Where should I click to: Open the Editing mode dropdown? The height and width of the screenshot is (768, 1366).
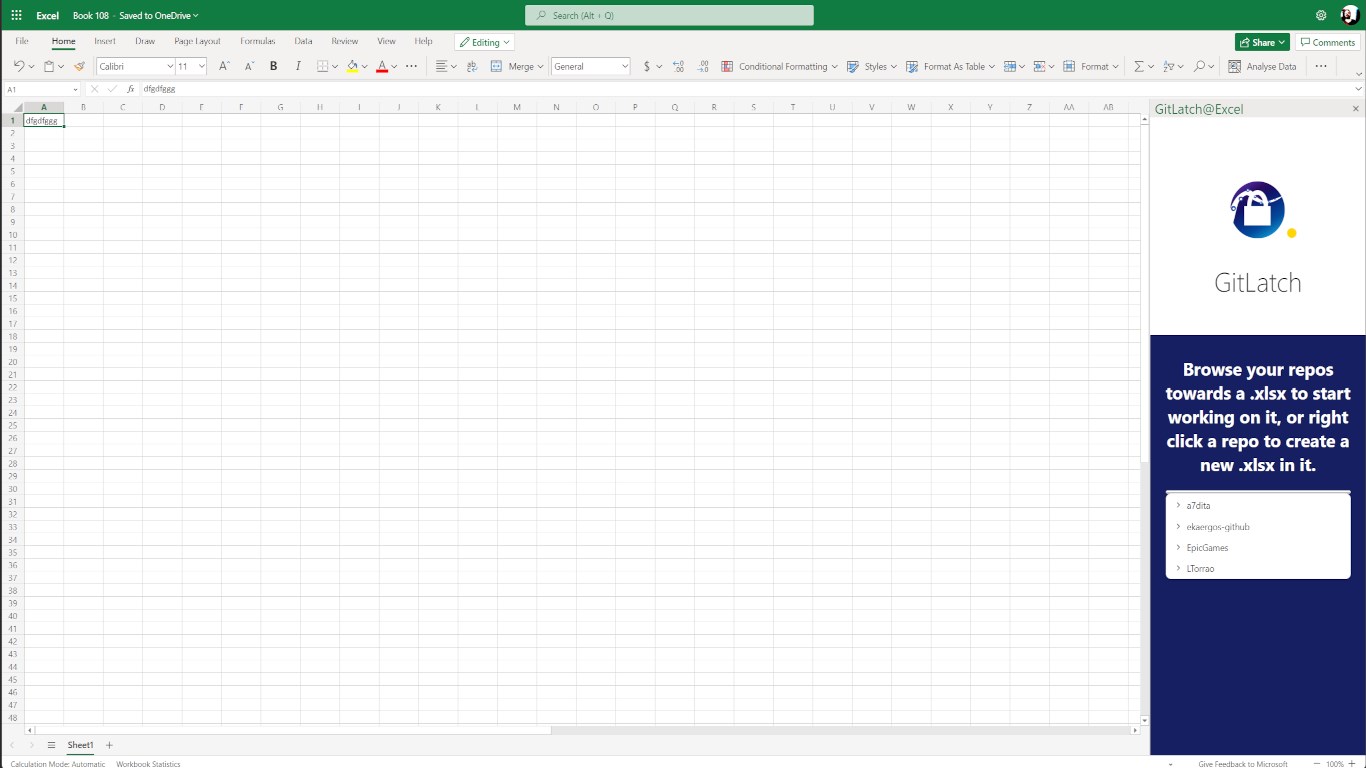tap(485, 42)
